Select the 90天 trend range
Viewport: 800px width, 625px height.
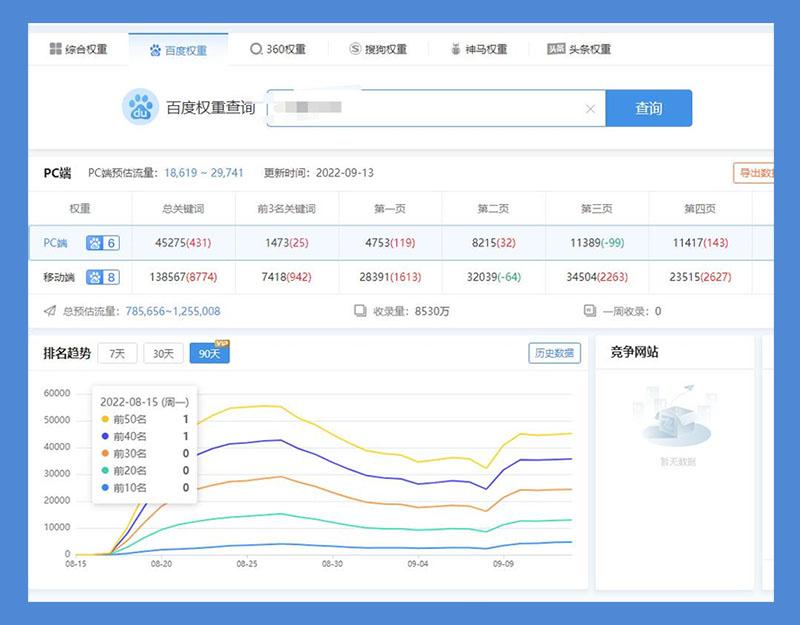209,353
